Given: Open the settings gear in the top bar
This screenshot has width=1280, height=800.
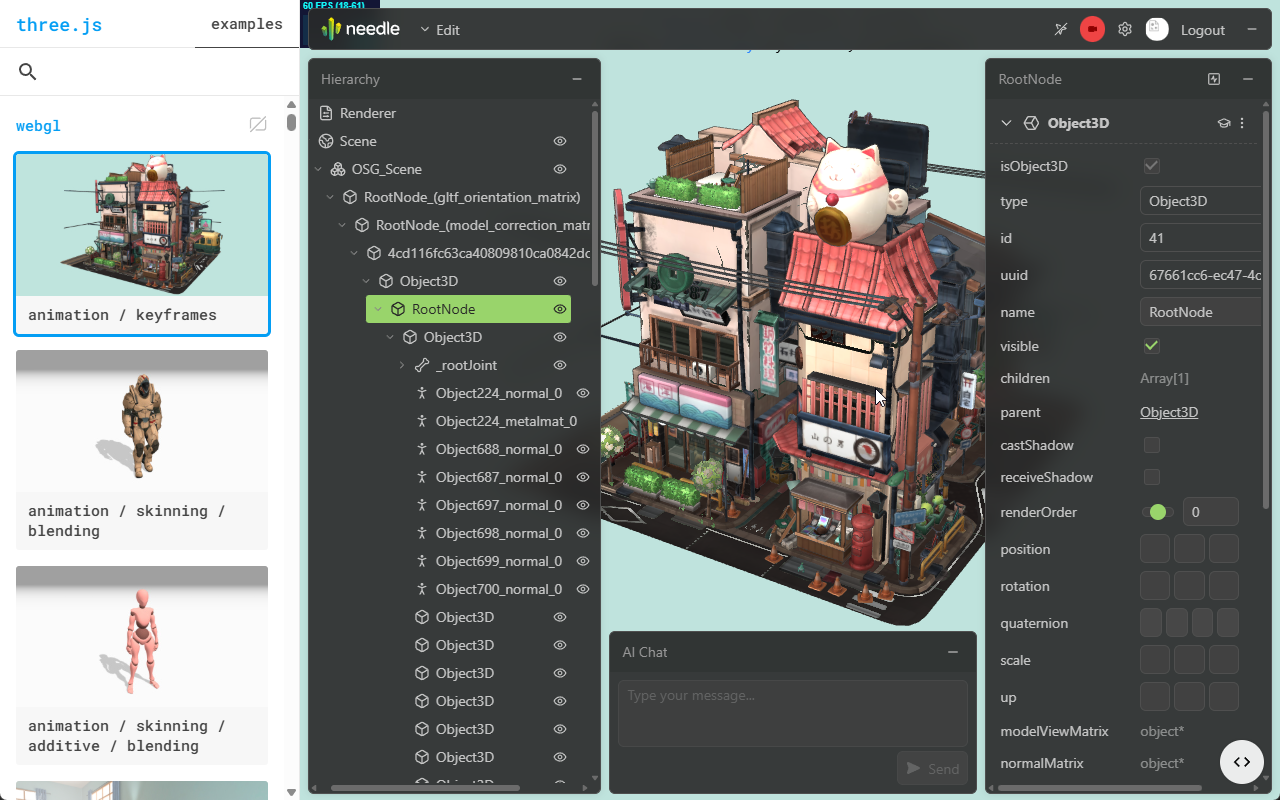Looking at the screenshot, I should pos(1124,29).
